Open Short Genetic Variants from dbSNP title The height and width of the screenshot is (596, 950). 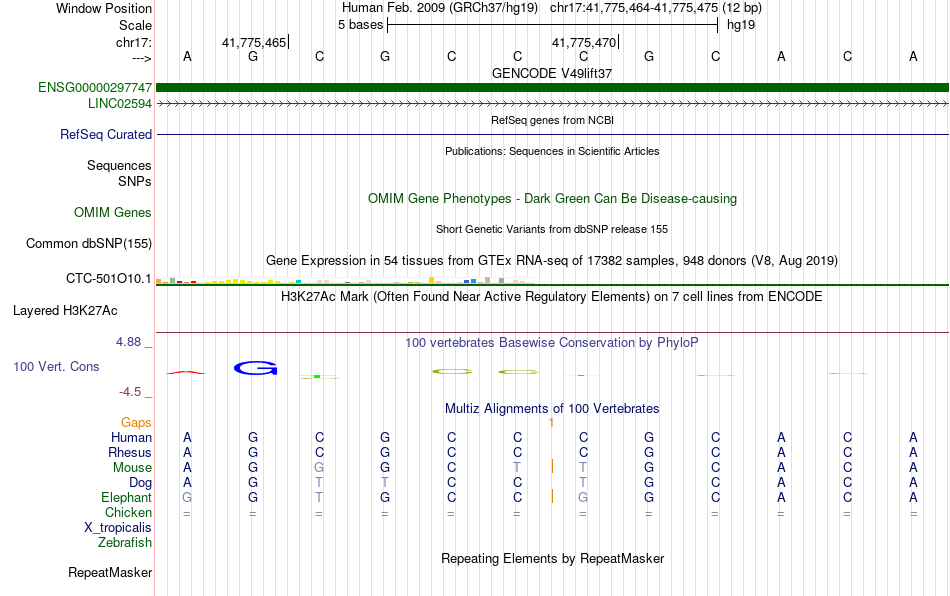(x=552, y=229)
